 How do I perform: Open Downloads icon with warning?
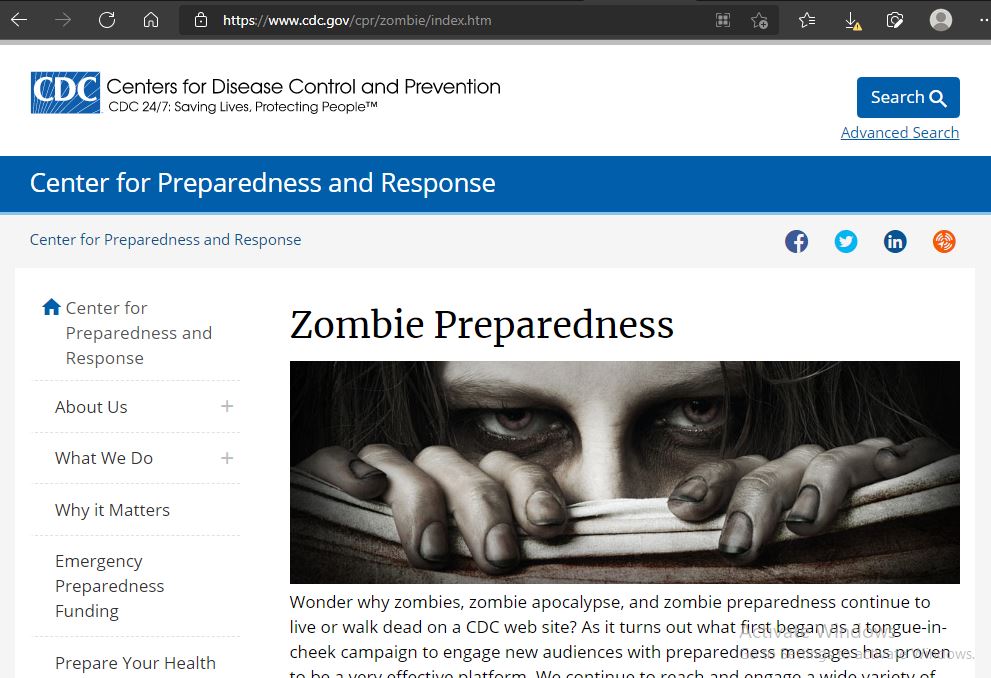pyautogui.click(x=853, y=21)
